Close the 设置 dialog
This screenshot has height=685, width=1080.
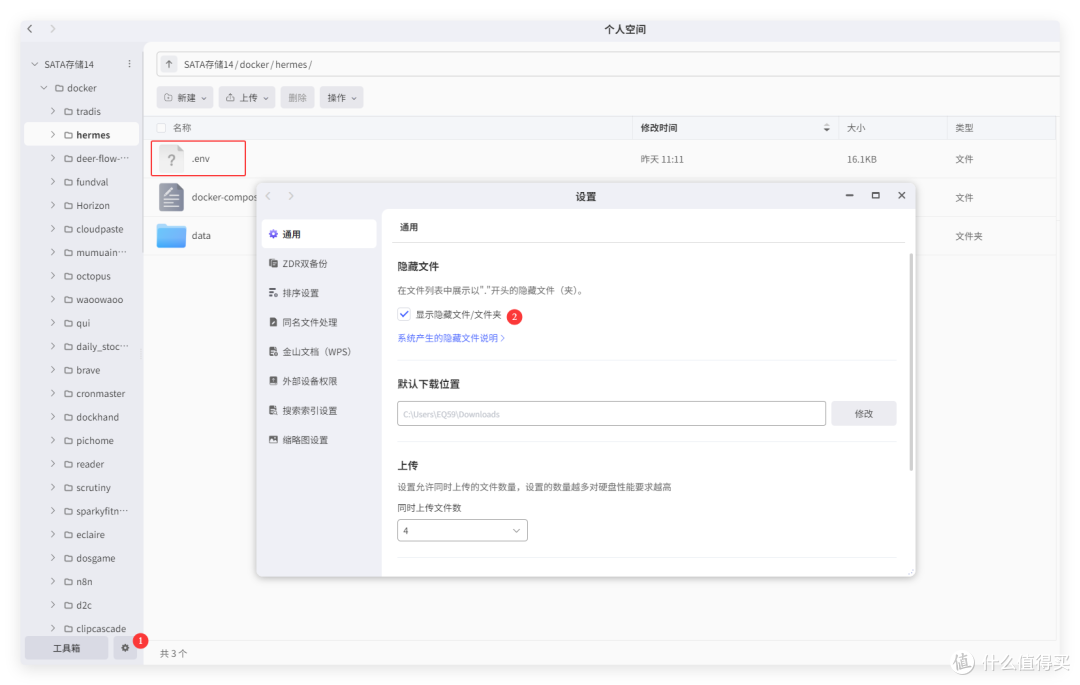click(902, 196)
